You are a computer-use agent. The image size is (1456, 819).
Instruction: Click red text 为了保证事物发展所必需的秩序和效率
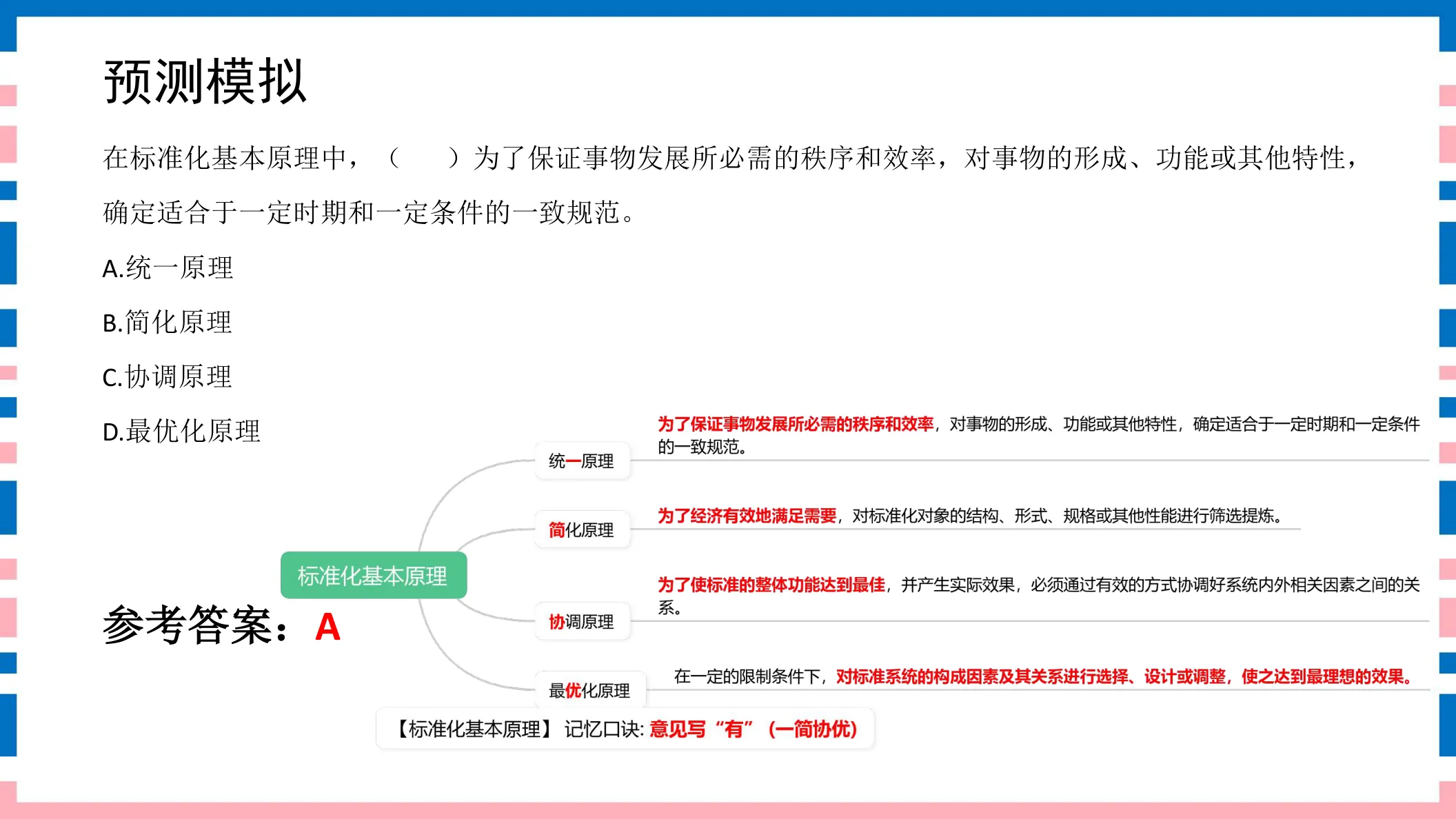[x=796, y=424]
